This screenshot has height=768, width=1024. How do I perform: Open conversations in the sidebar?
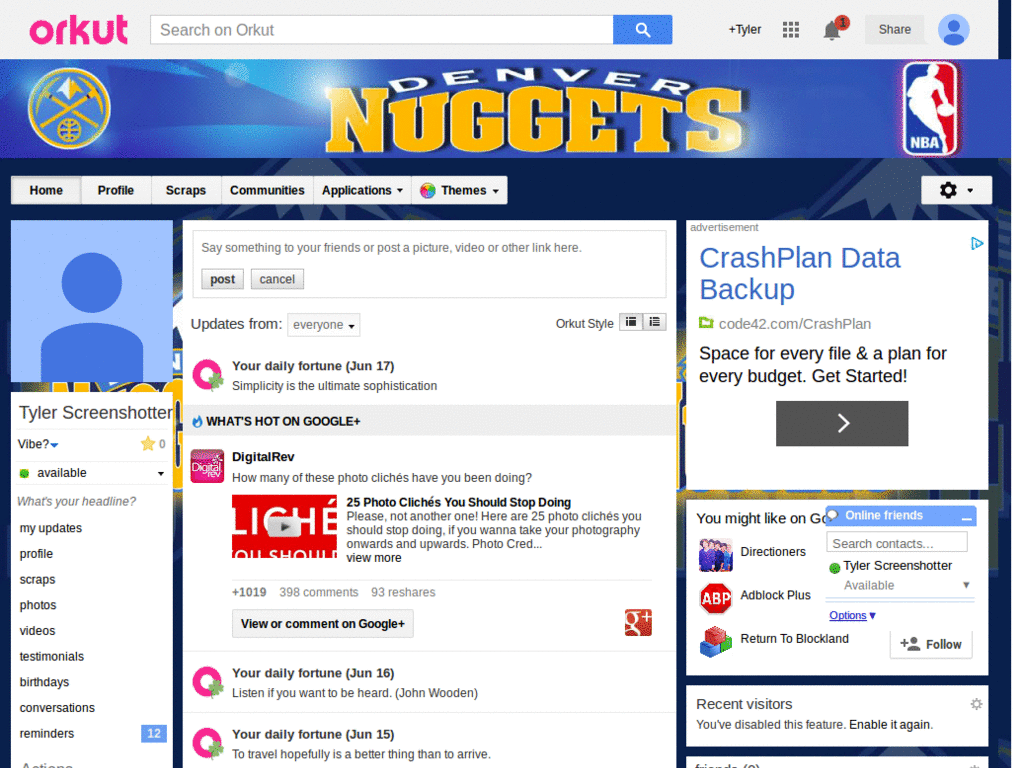pyautogui.click(x=57, y=708)
